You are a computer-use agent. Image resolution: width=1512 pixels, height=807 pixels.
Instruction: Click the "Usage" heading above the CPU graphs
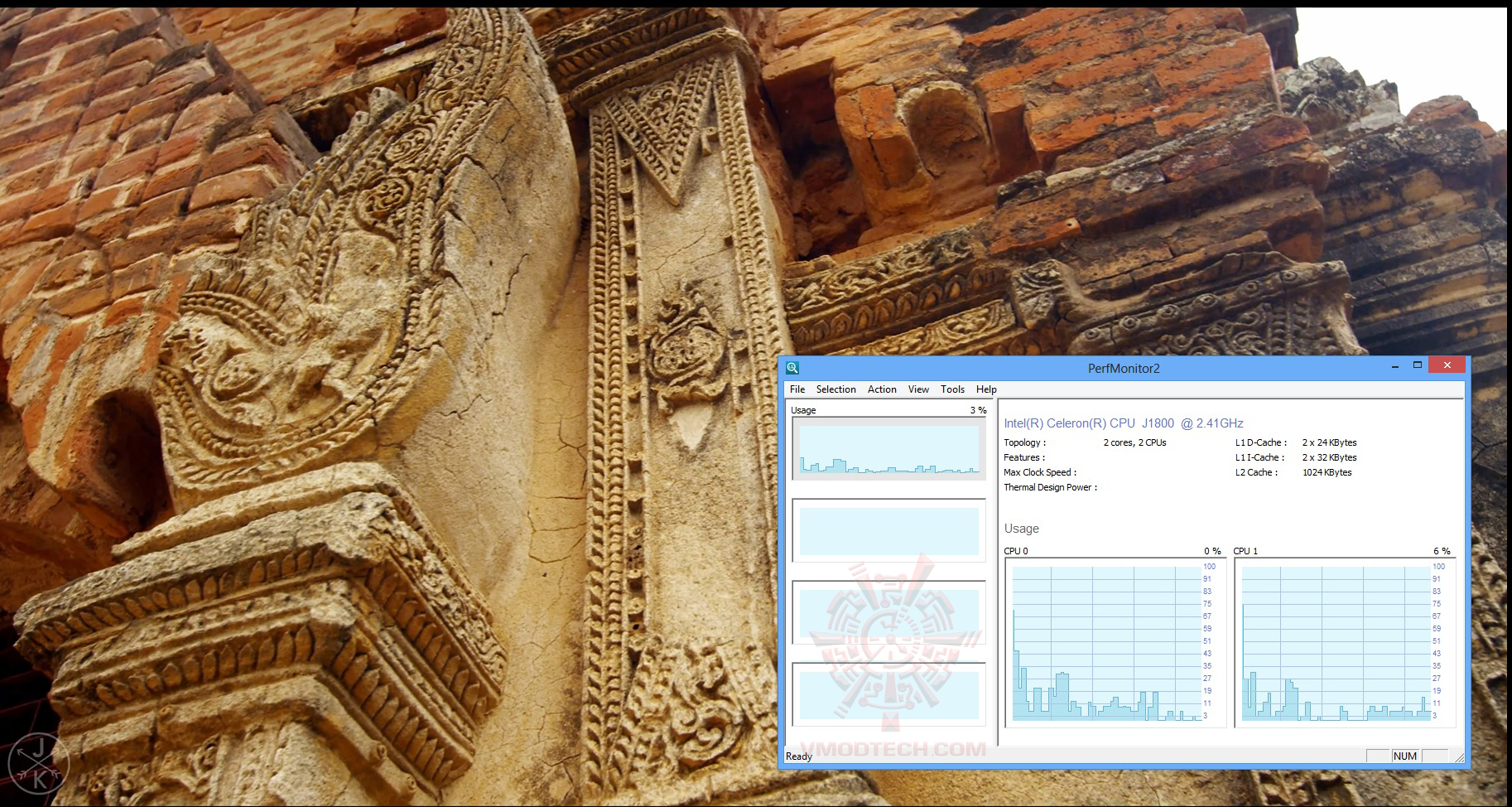coord(1022,529)
